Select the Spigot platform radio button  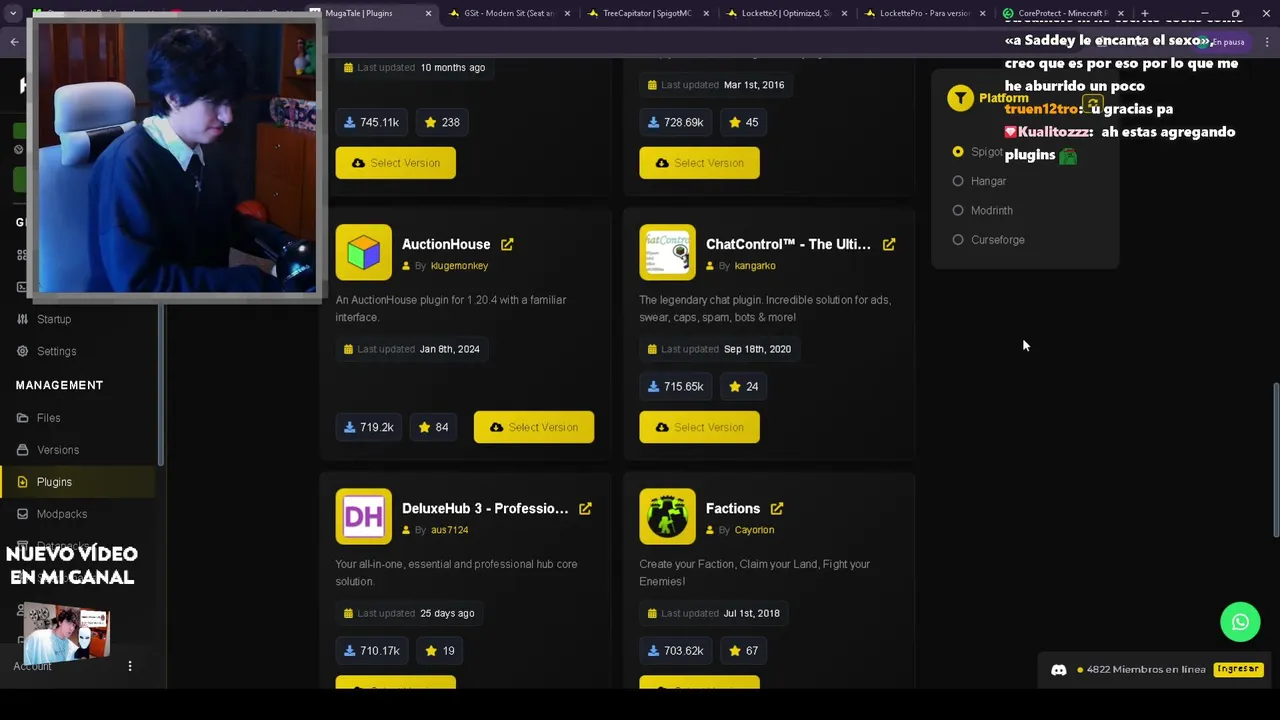point(958,152)
